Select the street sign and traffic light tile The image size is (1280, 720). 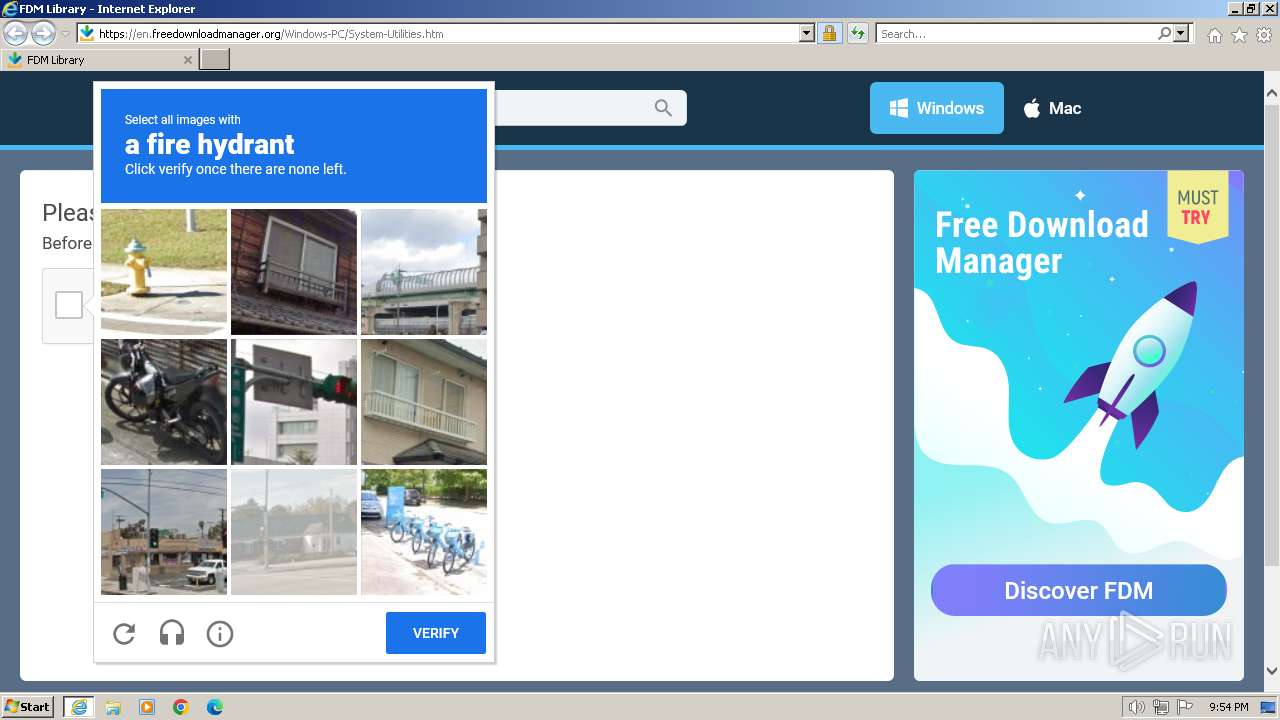pyautogui.click(x=294, y=402)
